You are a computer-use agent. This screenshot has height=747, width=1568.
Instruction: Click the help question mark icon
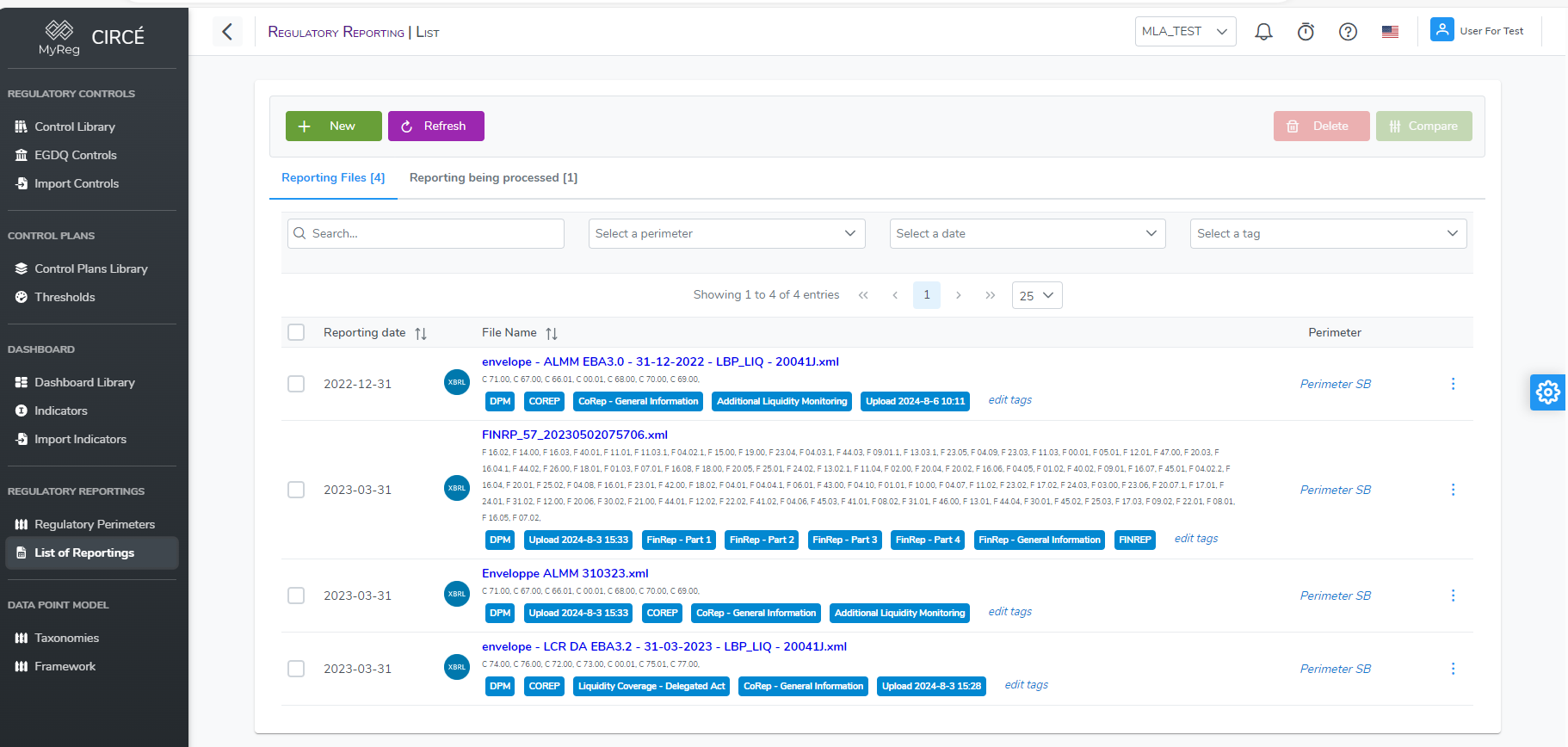[x=1348, y=32]
